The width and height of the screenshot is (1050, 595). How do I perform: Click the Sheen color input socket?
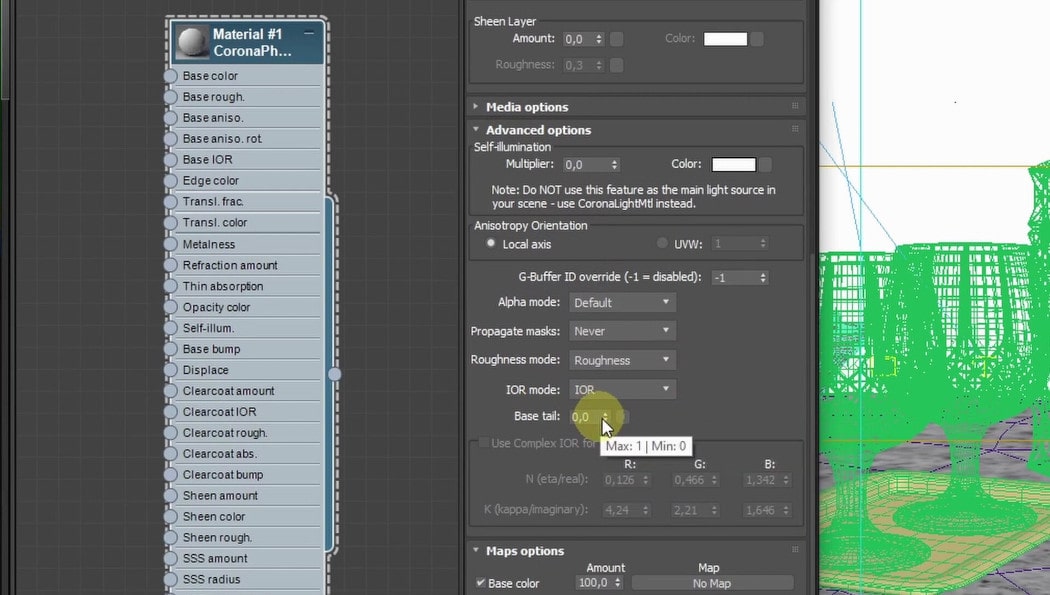170,516
